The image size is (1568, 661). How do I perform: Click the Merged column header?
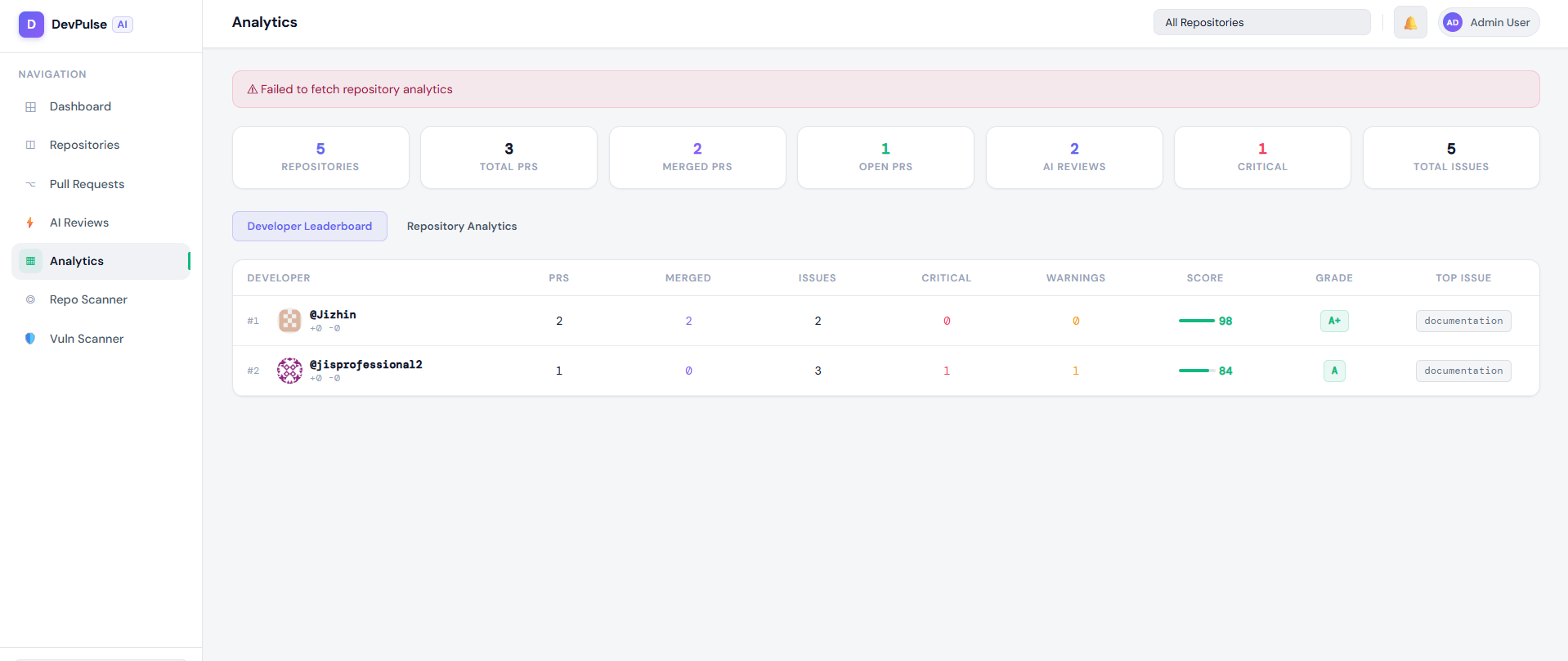click(x=688, y=278)
